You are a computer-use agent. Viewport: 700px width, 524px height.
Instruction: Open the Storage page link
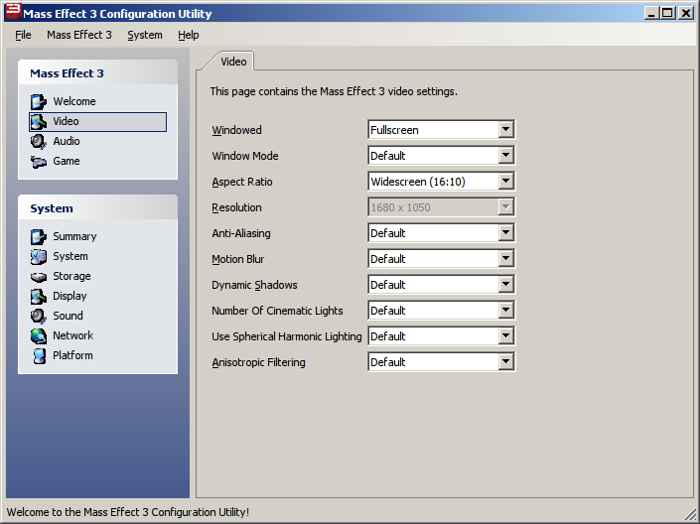pyautogui.click(x=71, y=276)
